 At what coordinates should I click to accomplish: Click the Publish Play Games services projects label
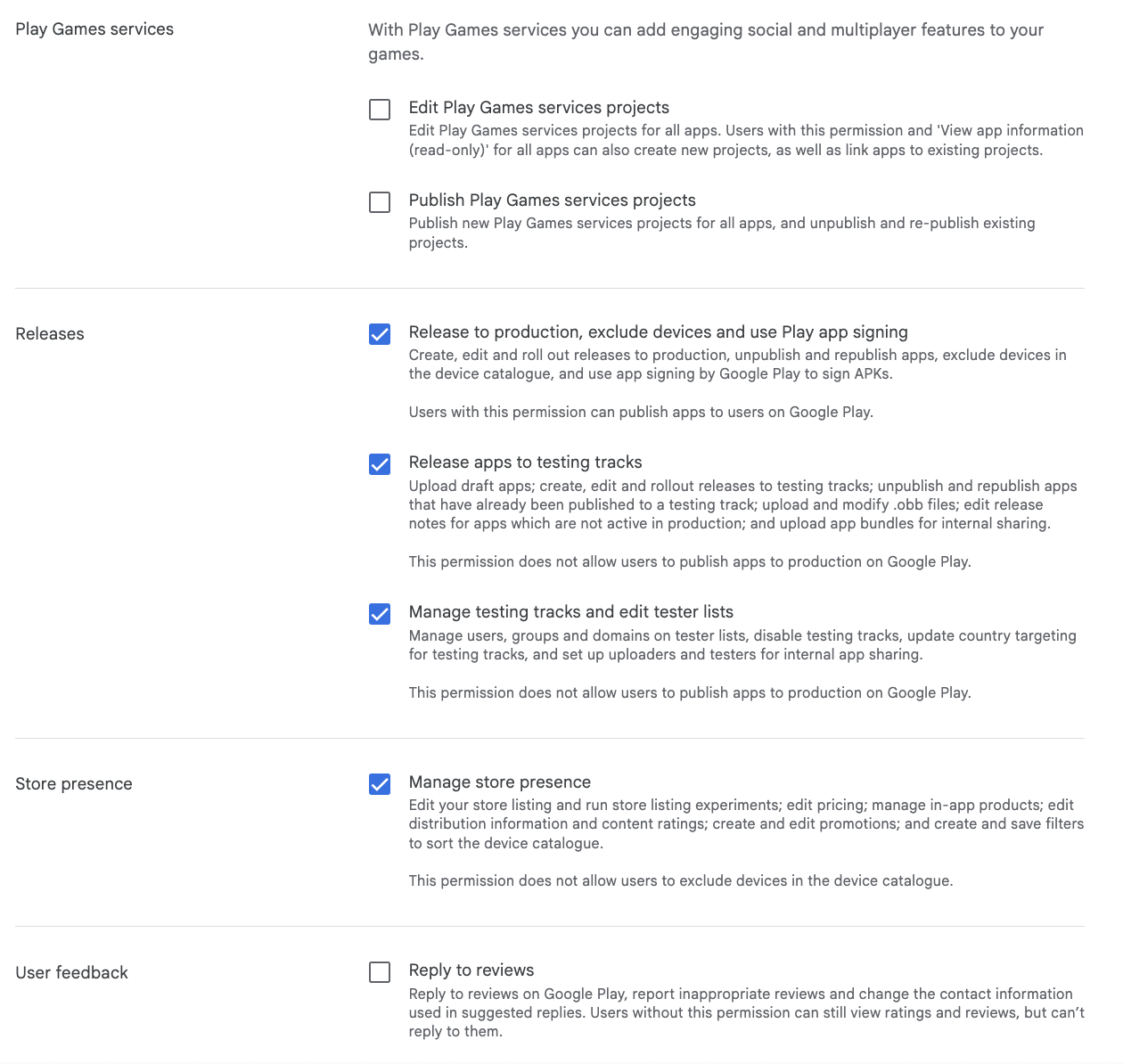tap(552, 200)
